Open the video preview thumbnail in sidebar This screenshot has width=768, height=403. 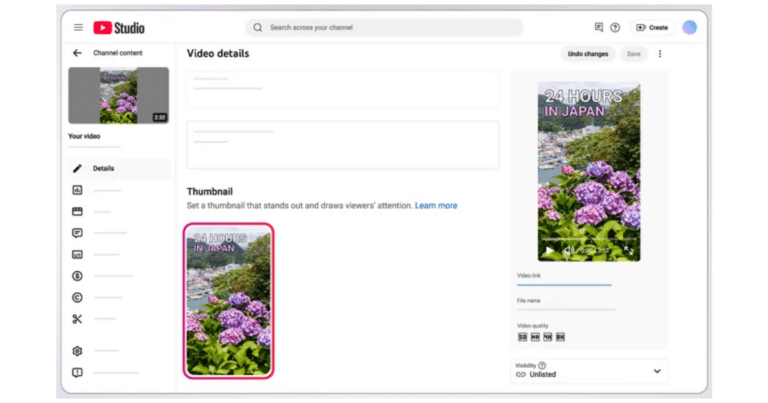[119, 95]
